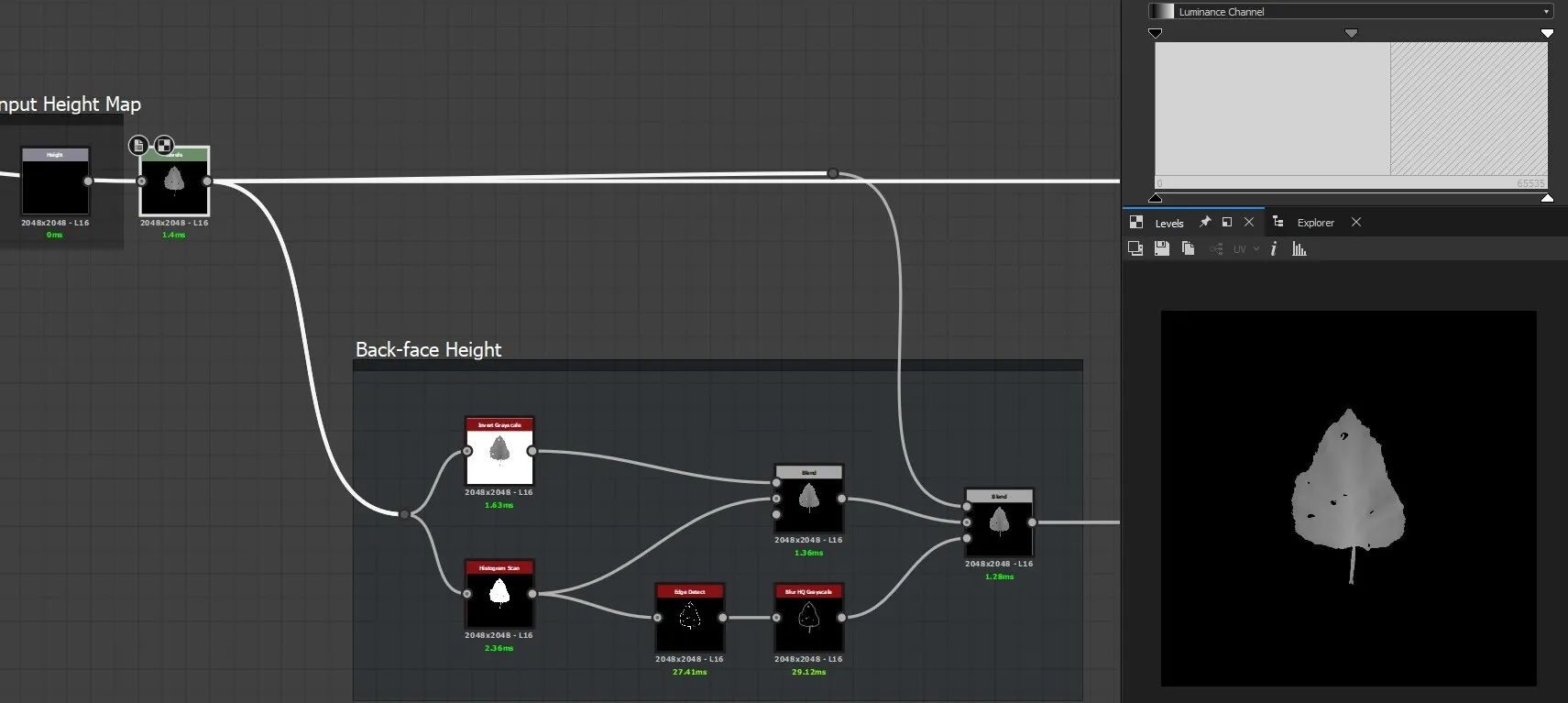This screenshot has height=703, width=1568.
Task: Toggle floating mode for the Levels panel
Action: [1227, 222]
